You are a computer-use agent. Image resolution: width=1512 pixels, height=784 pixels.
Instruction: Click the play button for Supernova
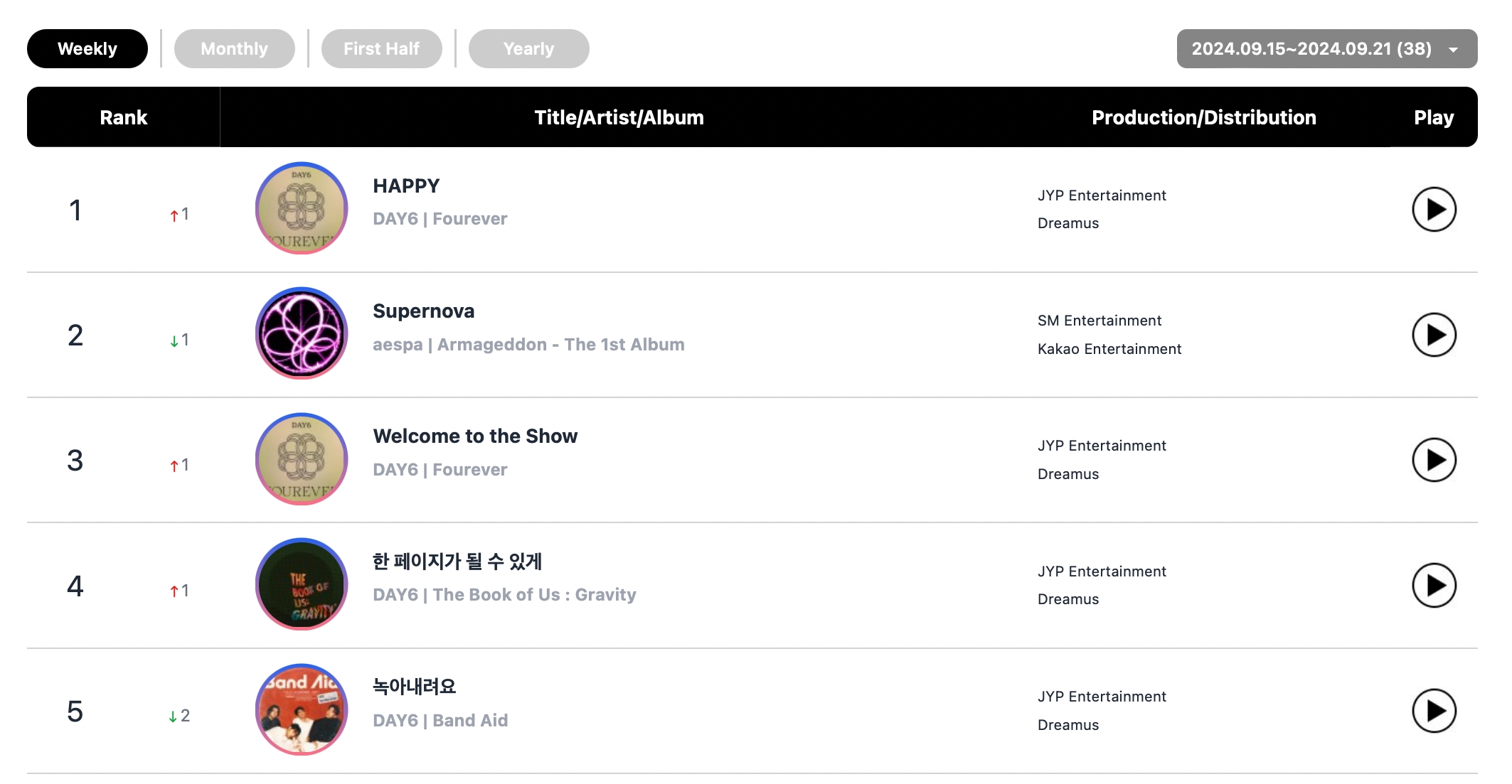click(x=1433, y=334)
